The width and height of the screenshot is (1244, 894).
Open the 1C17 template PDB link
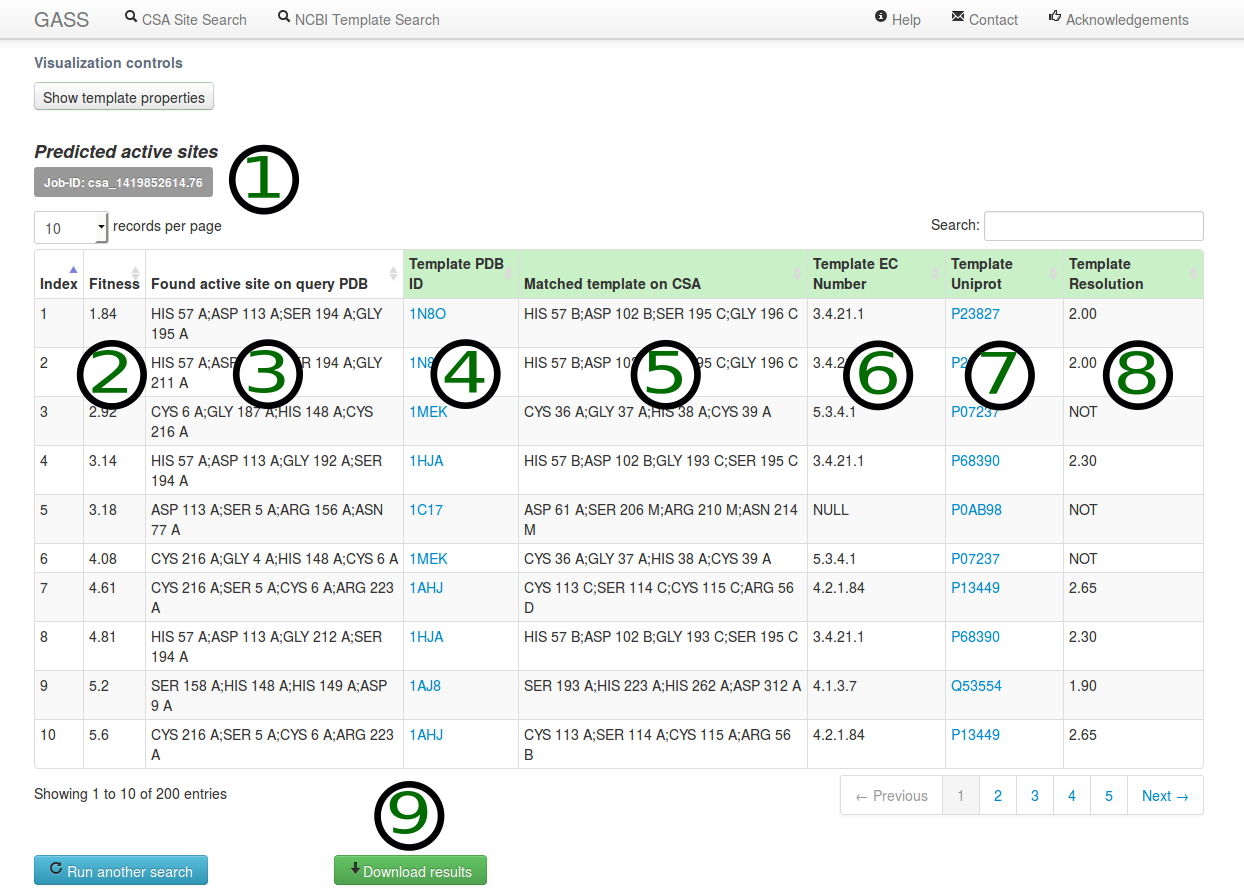(x=426, y=510)
